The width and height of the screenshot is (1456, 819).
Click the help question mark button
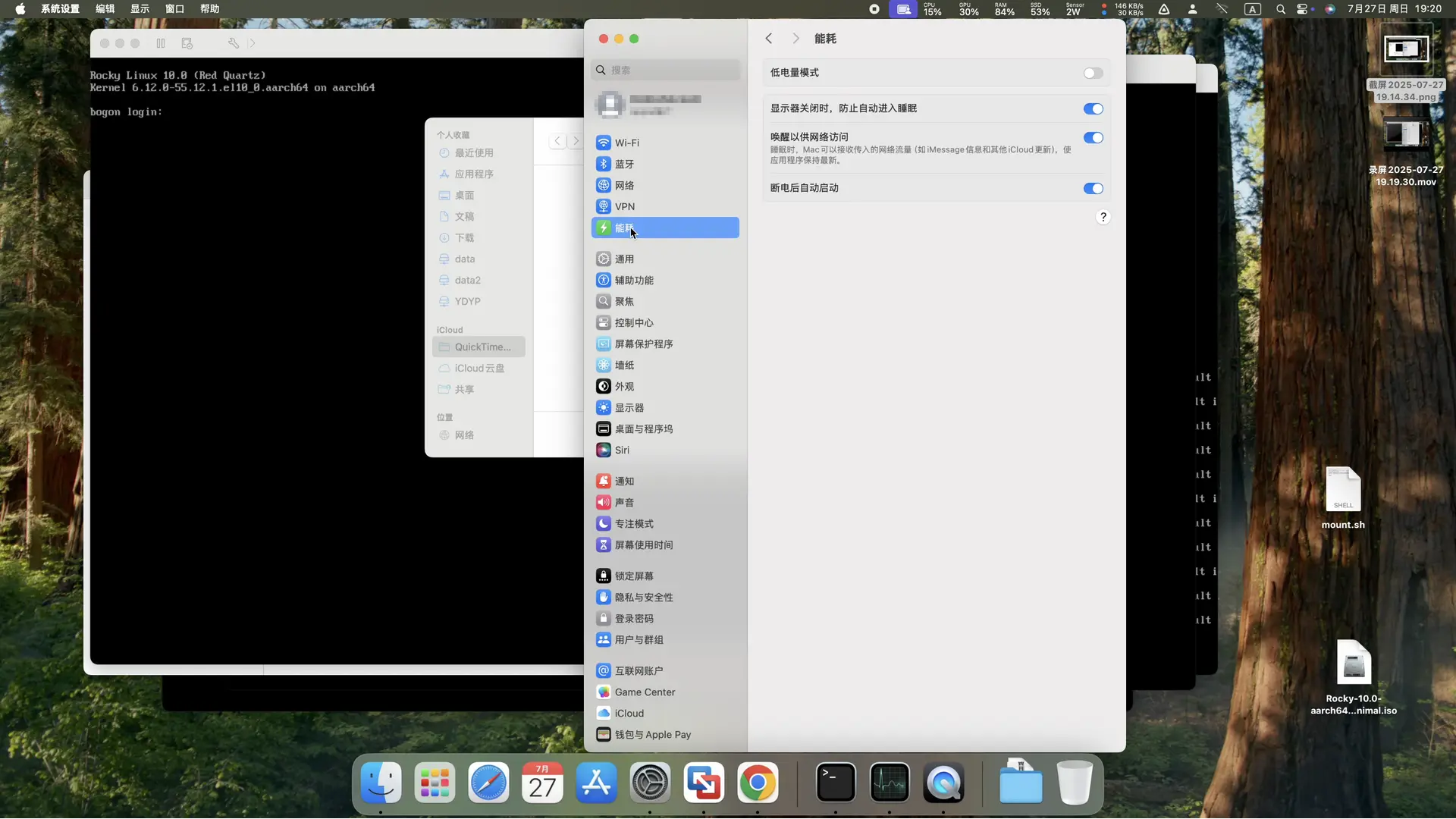click(1103, 217)
